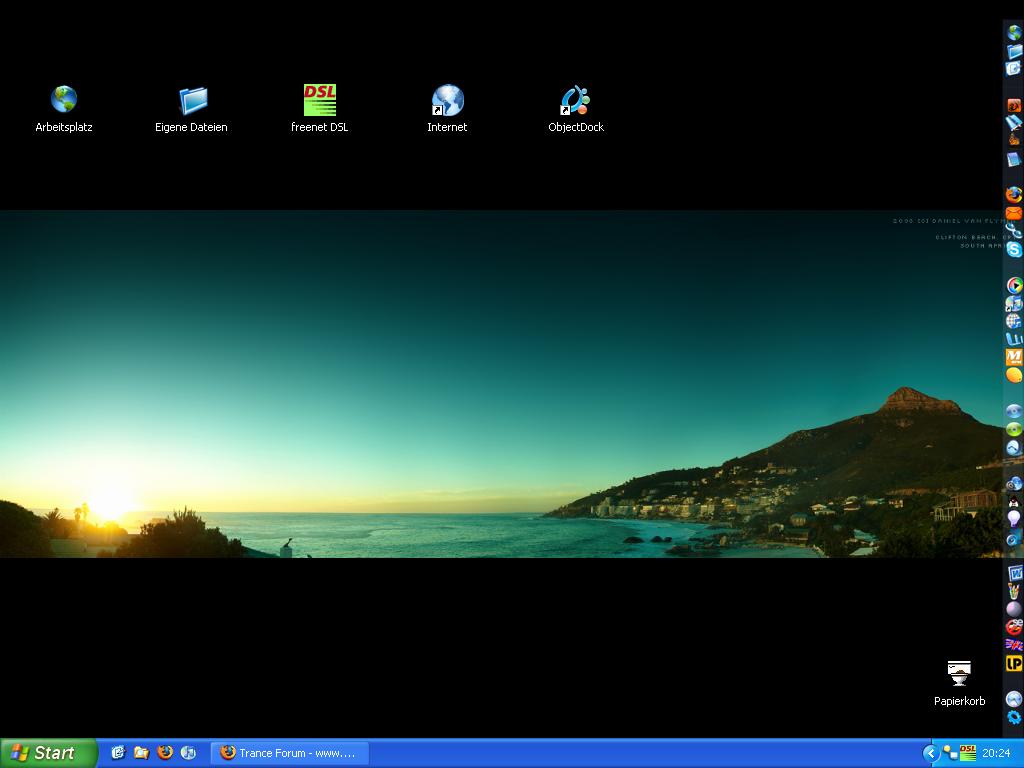Open the Eigene Dateien folder
Screen dimensions: 1024x768
192,100
